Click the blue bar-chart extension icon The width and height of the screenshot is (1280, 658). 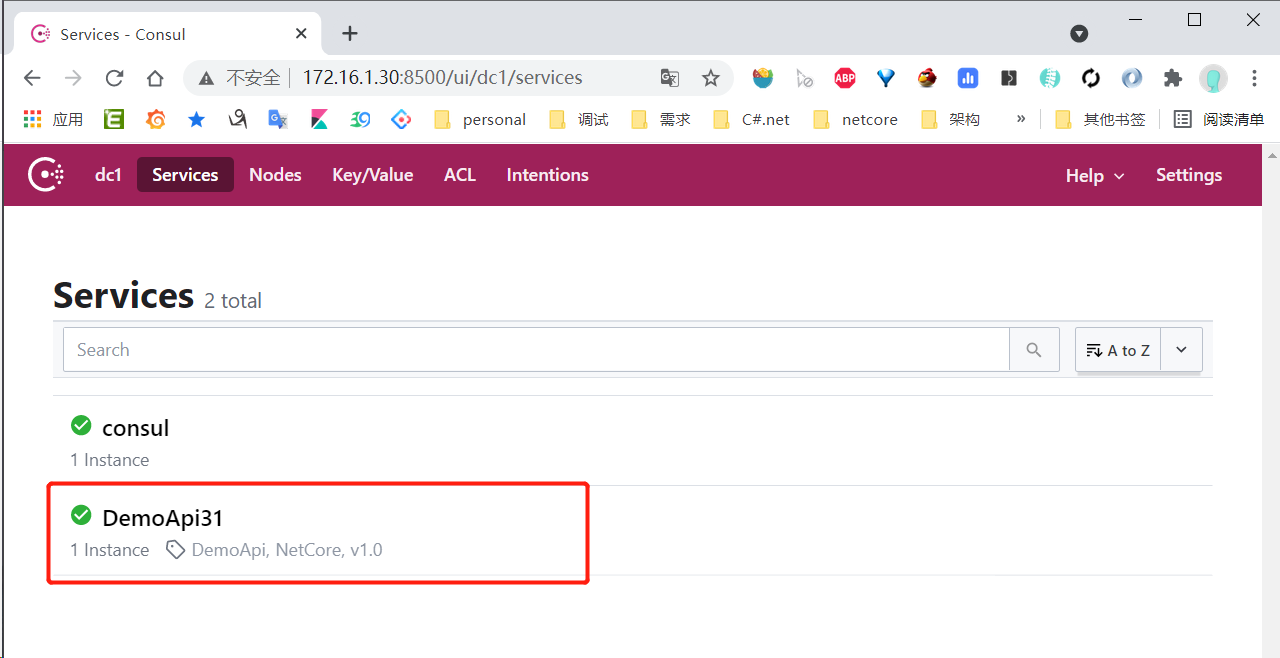(967, 78)
